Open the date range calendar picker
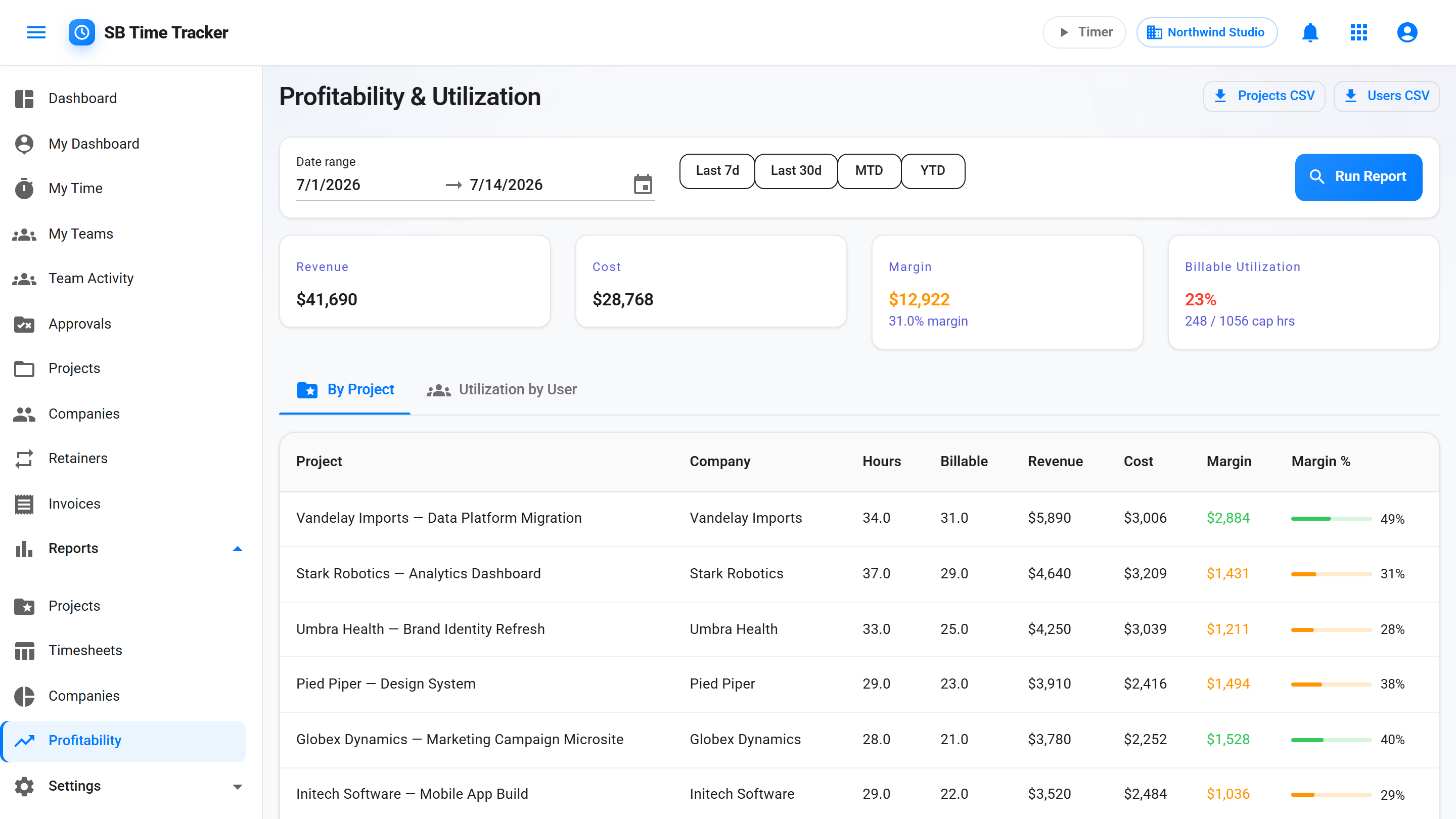This screenshot has width=1456, height=819. pyautogui.click(x=643, y=184)
